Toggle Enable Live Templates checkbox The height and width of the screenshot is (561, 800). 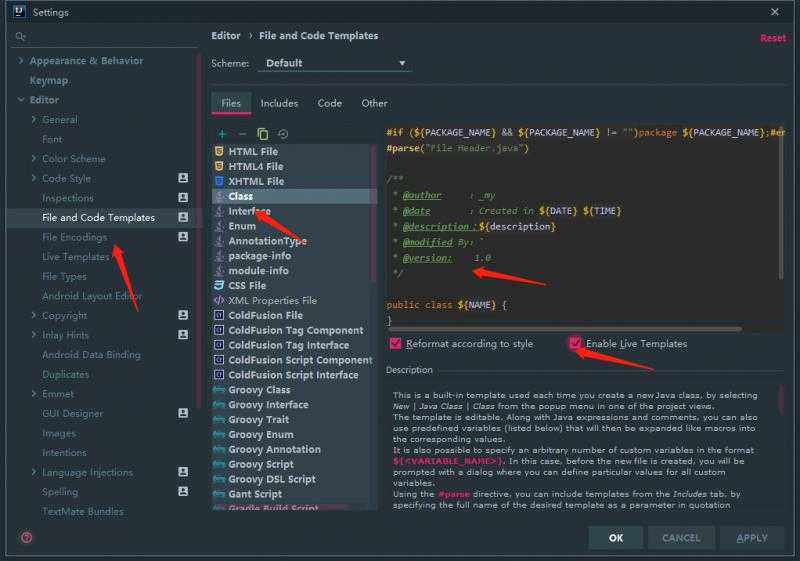[575, 343]
